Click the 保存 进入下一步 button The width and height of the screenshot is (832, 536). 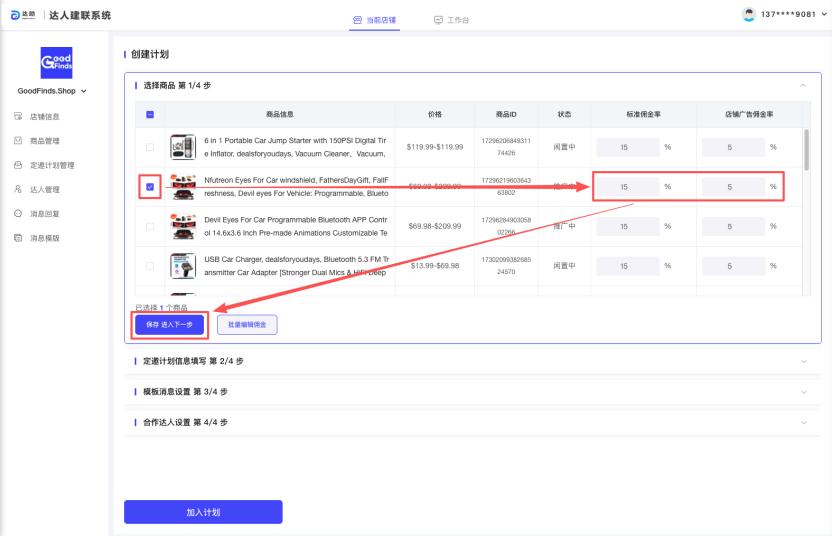point(170,325)
